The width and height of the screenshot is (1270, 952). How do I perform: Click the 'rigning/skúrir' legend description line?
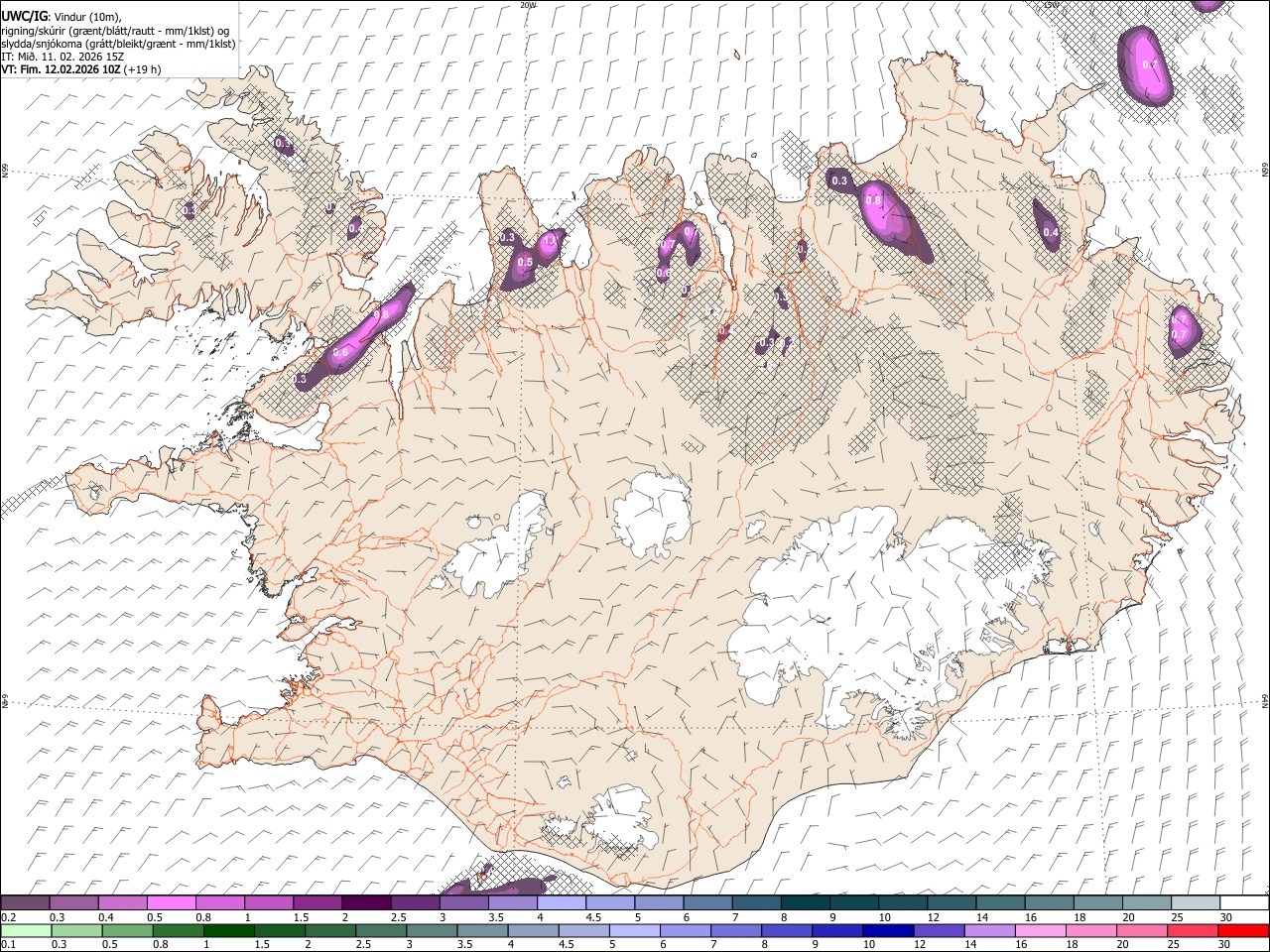(x=117, y=31)
